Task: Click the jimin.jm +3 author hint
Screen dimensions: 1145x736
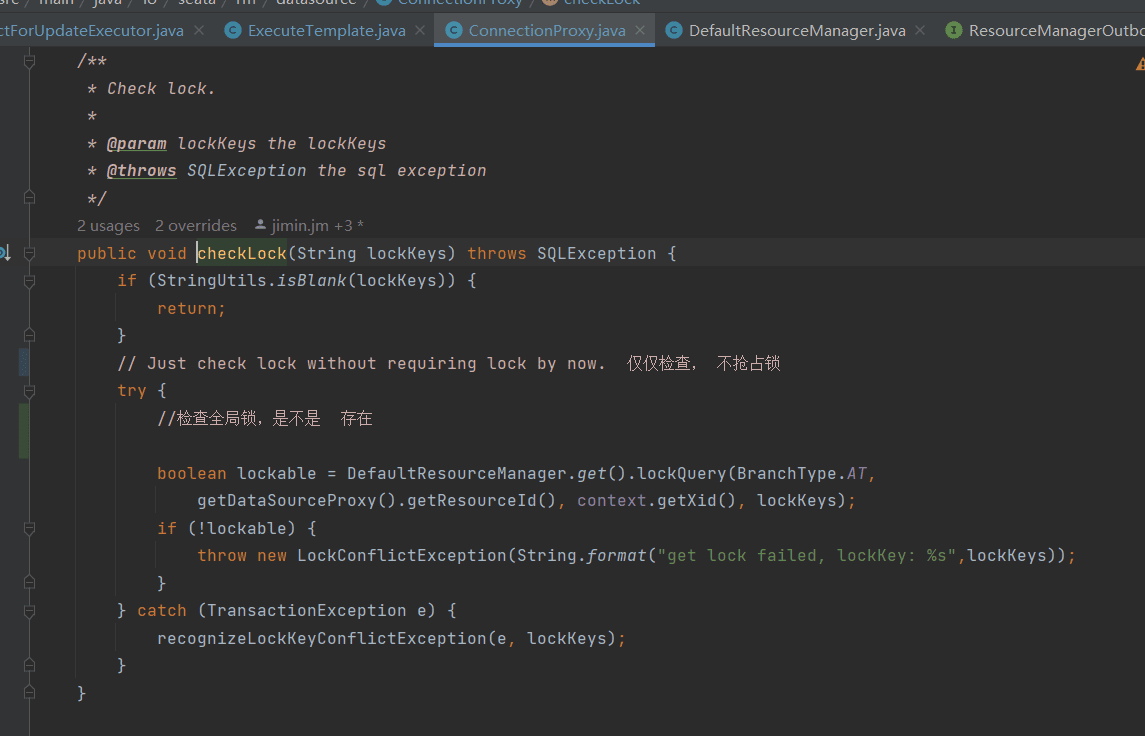Action: [309, 226]
